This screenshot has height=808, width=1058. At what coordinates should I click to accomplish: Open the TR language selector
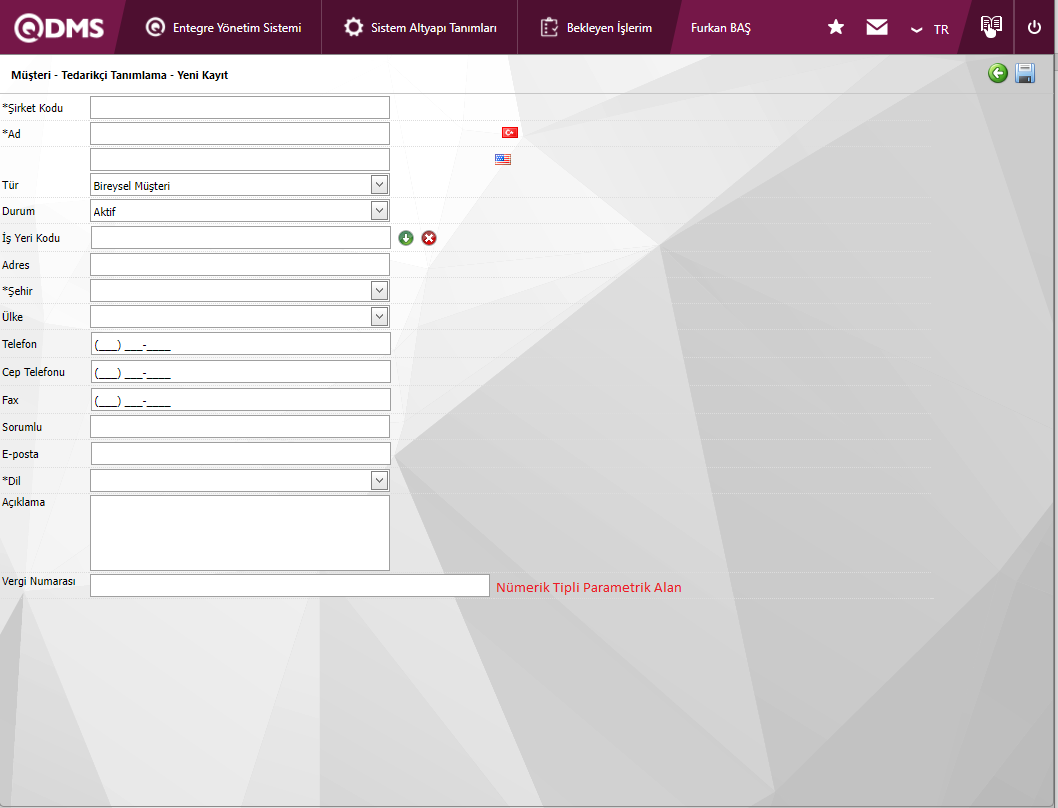tap(930, 29)
